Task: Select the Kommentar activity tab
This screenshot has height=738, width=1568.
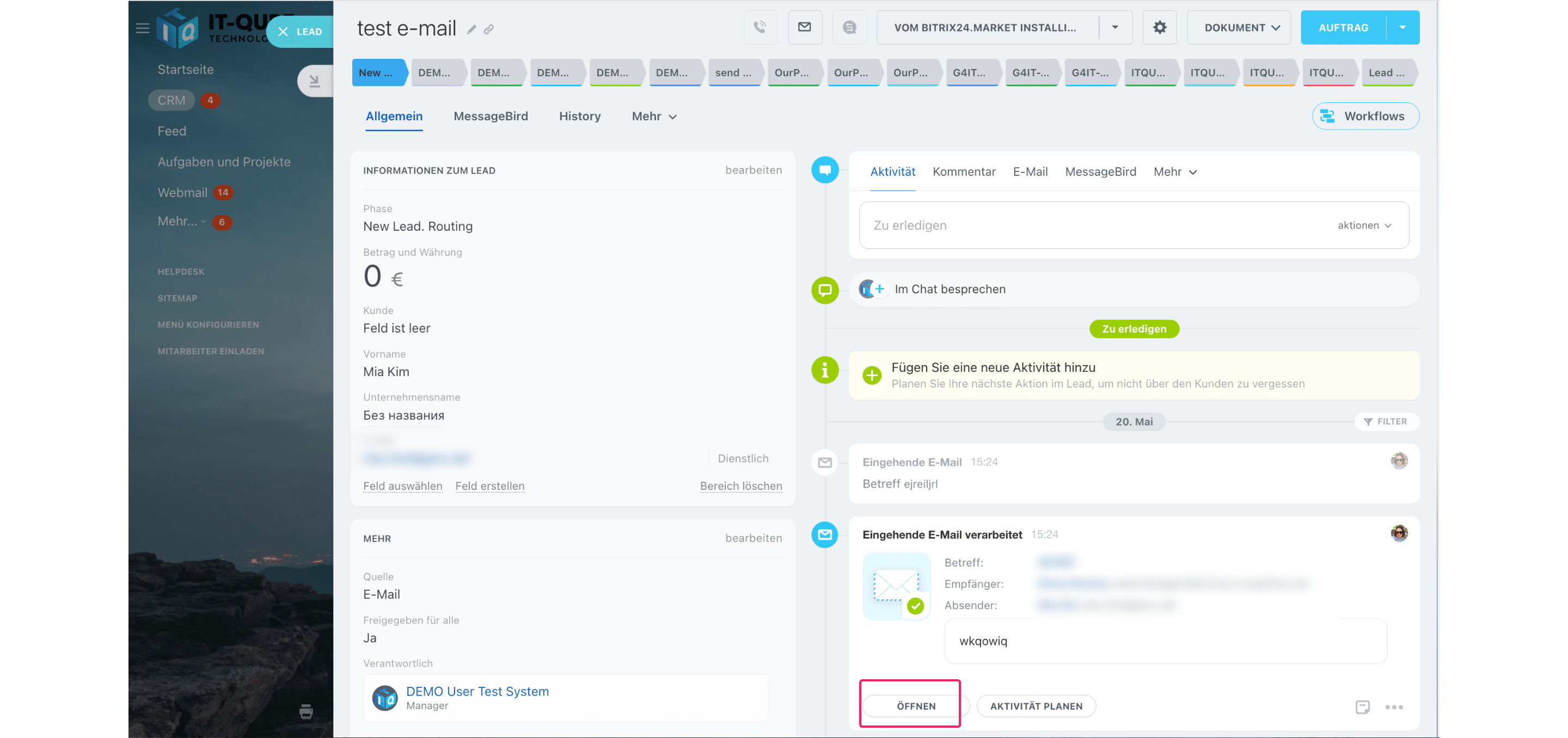Action: [x=964, y=172]
